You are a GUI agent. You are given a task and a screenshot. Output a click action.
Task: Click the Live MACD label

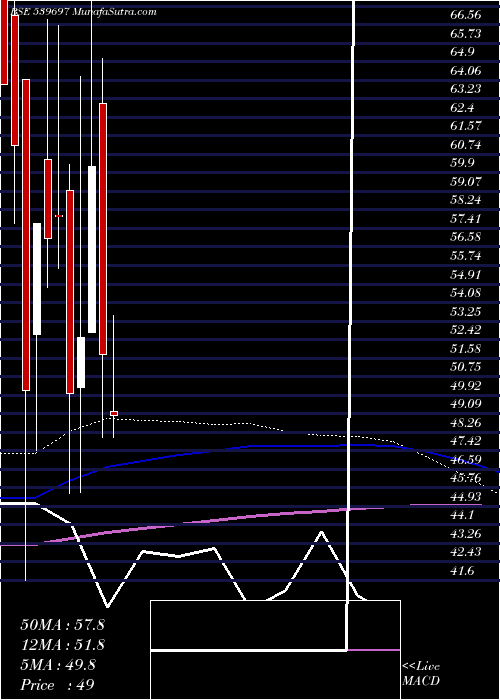421,674
